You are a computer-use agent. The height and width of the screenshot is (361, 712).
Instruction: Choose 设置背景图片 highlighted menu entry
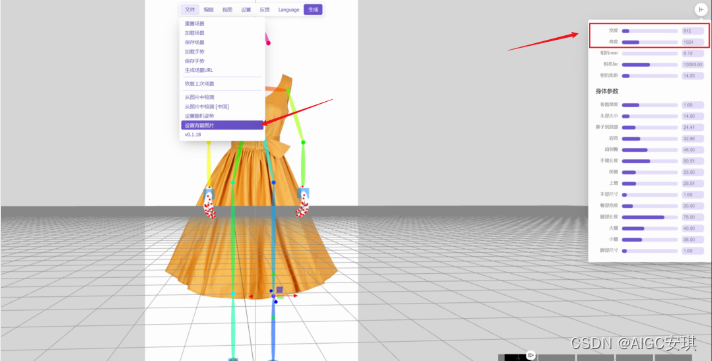click(222, 125)
